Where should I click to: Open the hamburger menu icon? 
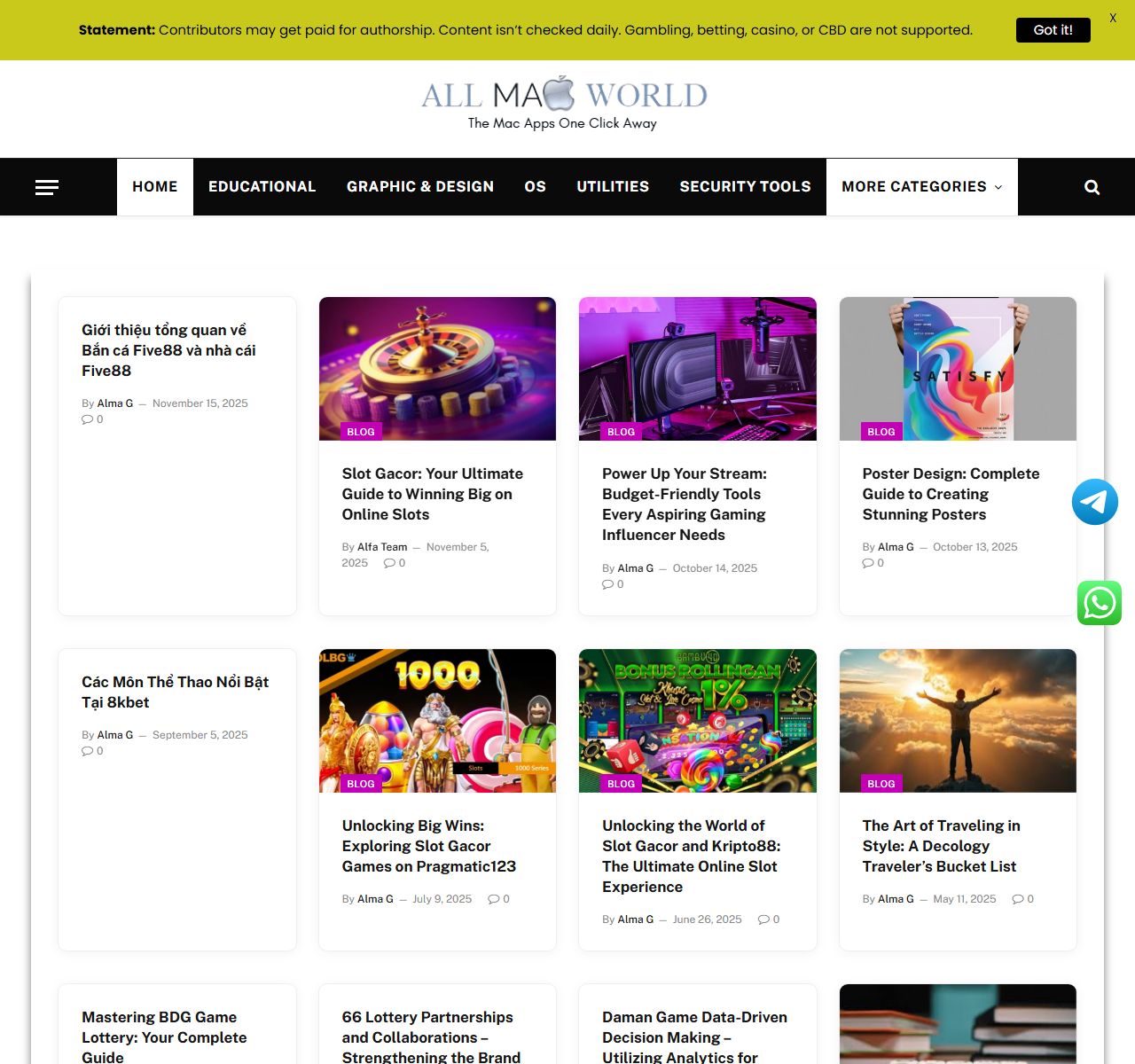click(47, 187)
